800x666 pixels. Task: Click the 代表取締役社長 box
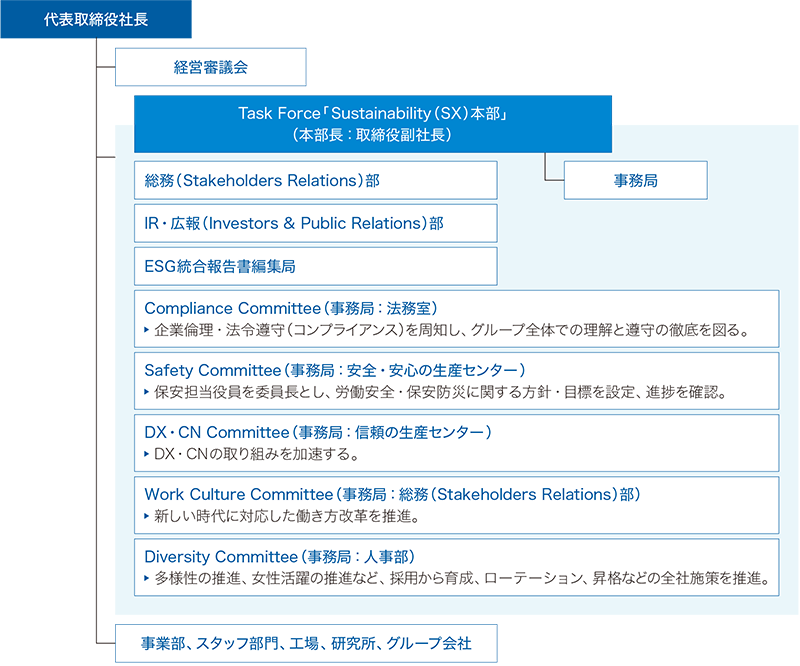(x=96, y=19)
